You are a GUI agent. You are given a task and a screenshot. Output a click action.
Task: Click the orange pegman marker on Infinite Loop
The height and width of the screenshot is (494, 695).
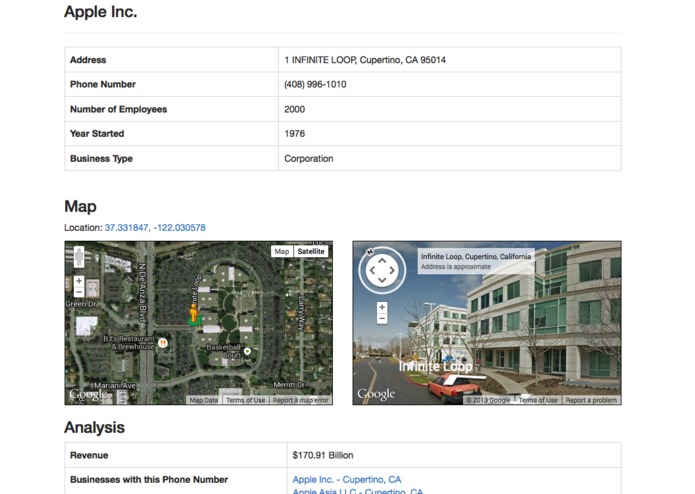(x=194, y=314)
